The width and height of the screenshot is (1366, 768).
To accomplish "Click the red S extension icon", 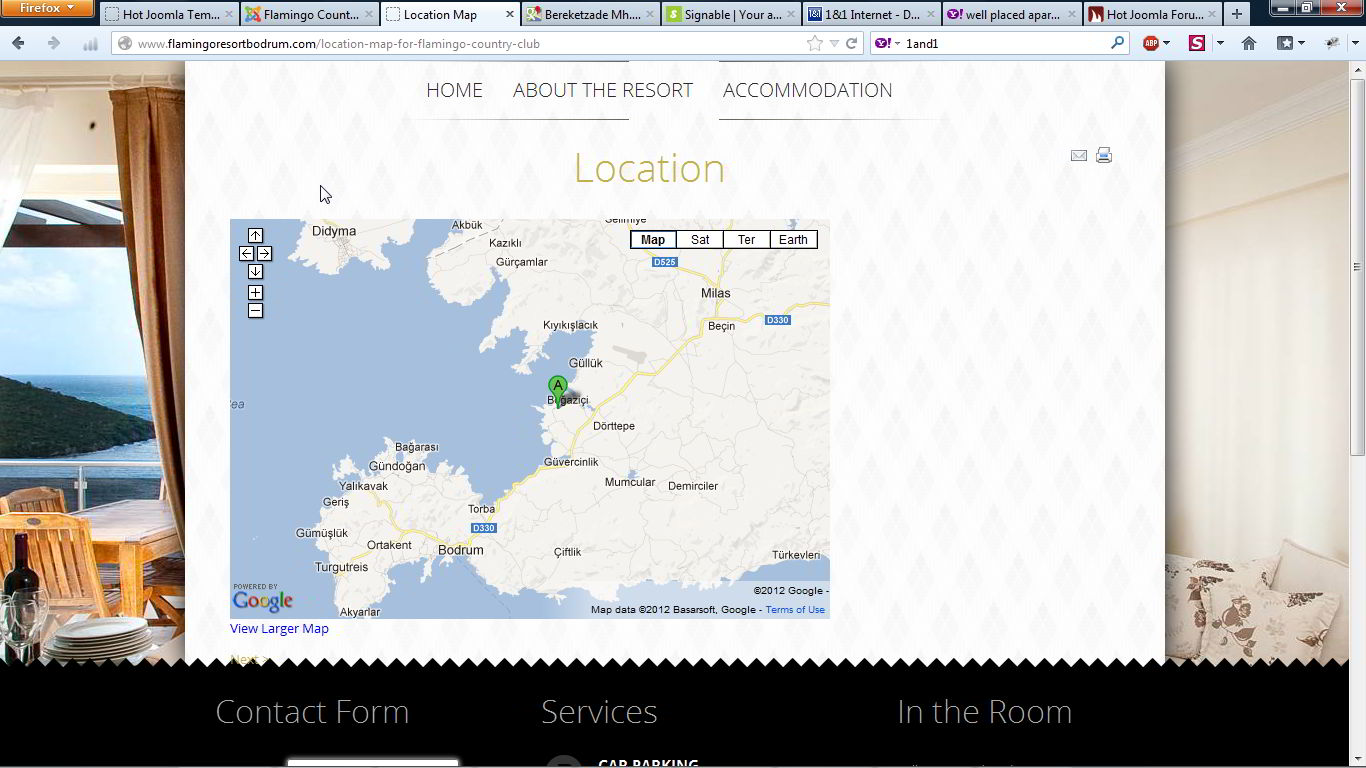I will (x=1196, y=43).
